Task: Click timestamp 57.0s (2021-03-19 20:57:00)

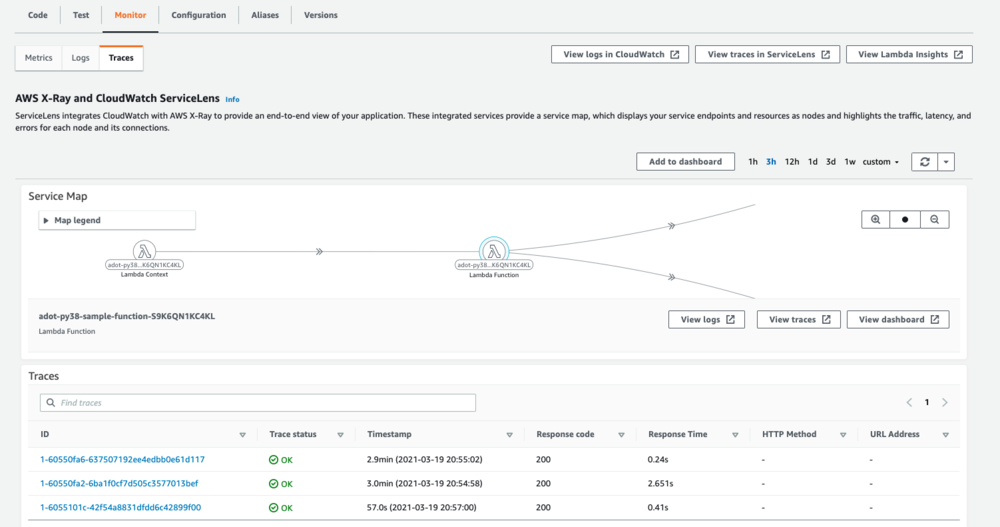Action: (x=422, y=508)
